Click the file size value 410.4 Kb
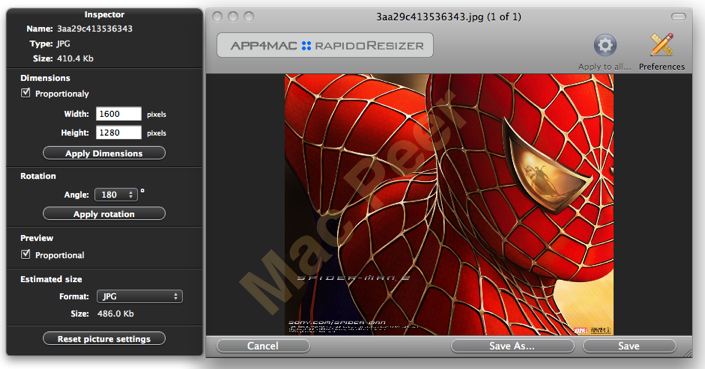This screenshot has width=705, height=369. click(x=75, y=58)
